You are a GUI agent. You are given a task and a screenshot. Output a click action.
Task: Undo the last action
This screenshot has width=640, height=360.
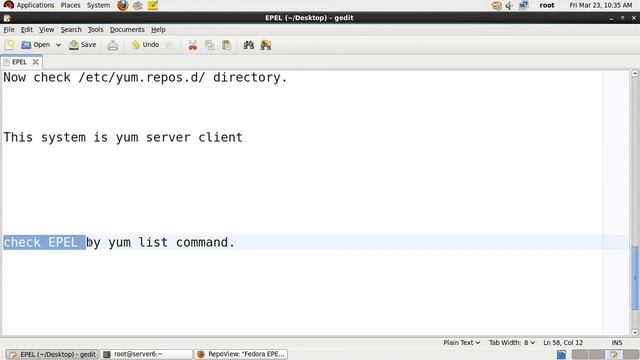[145, 45]
